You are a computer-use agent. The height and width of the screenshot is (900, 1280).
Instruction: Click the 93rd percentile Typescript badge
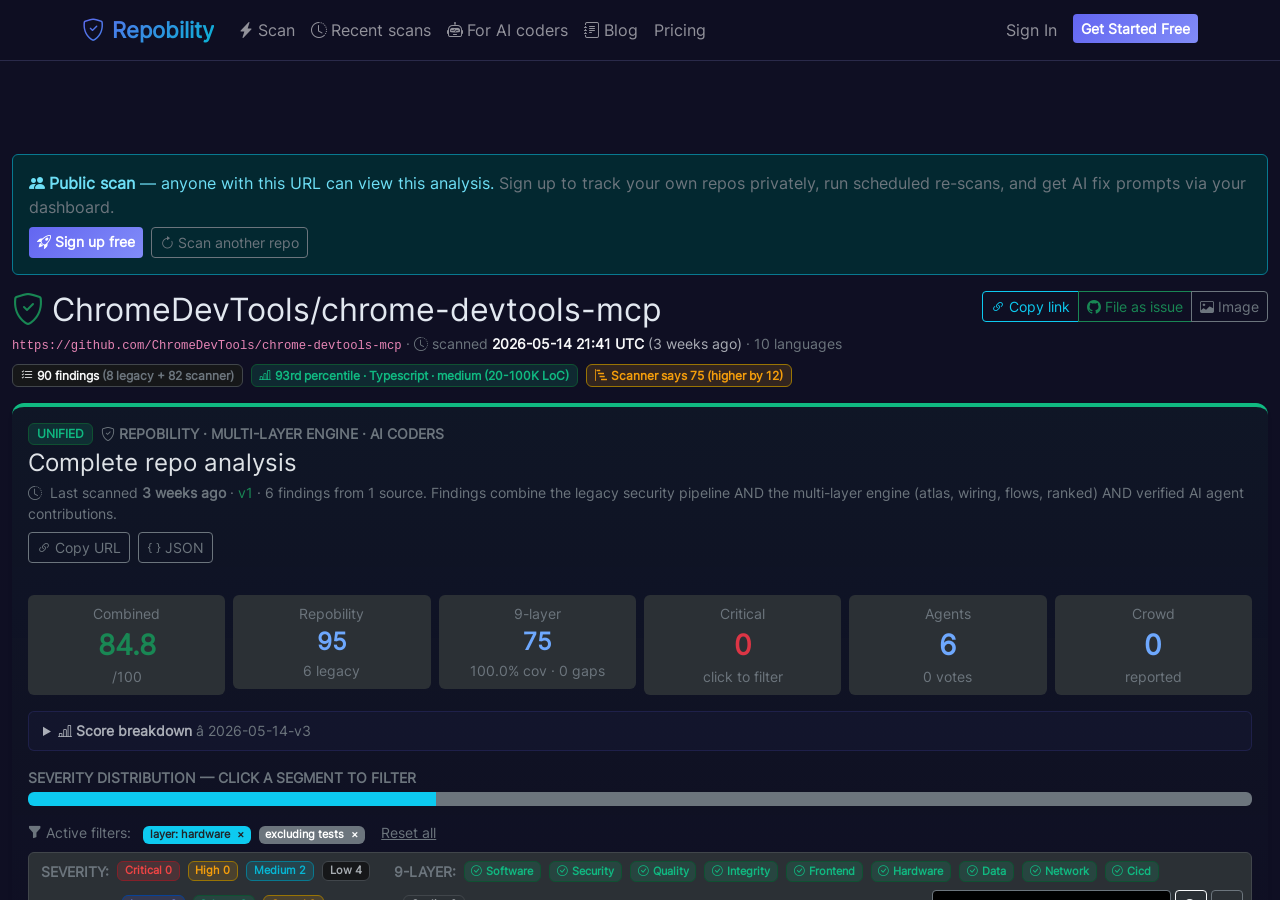[414, 375]
